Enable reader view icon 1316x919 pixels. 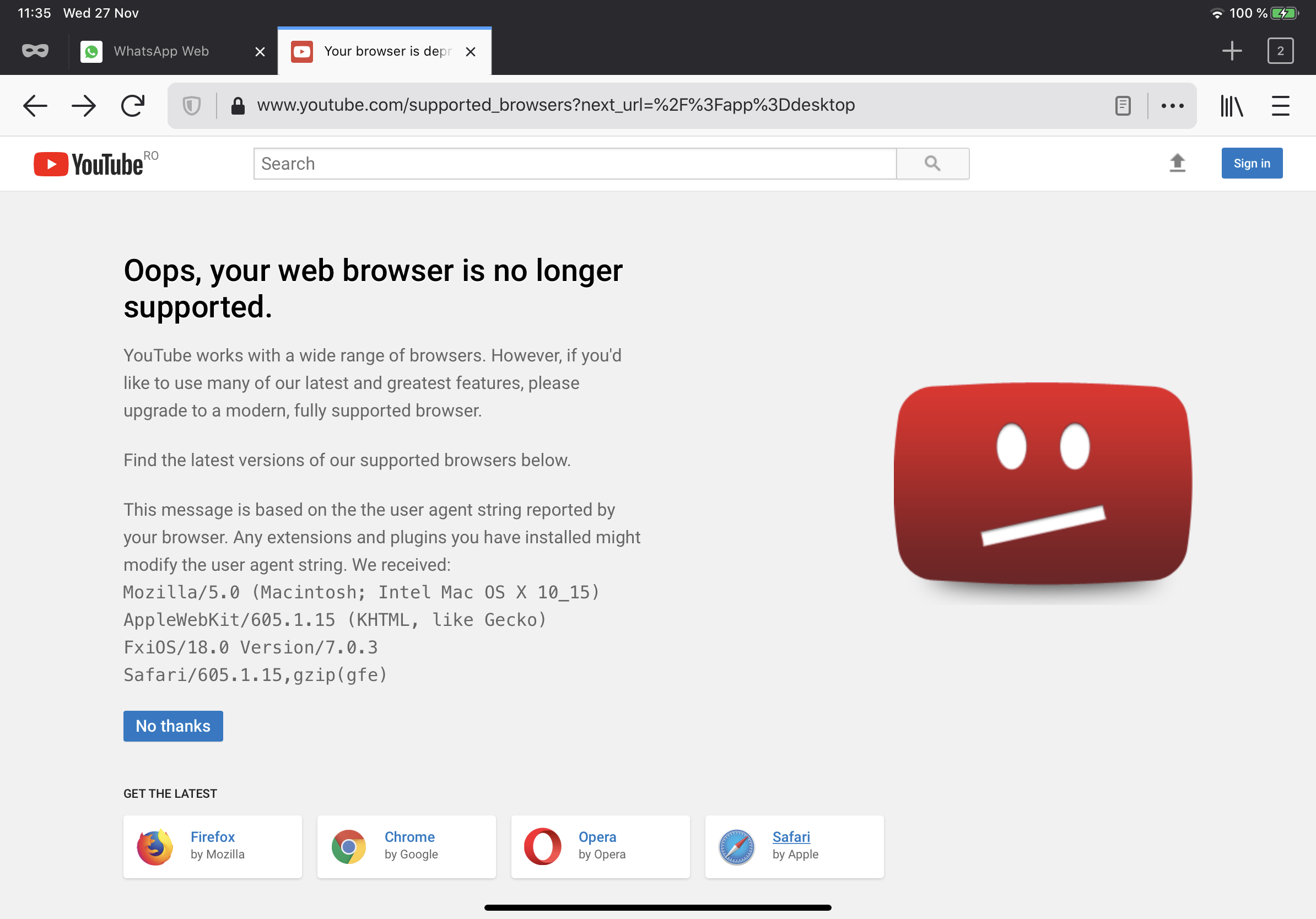pyautogui.click(x=1122, y=105)
